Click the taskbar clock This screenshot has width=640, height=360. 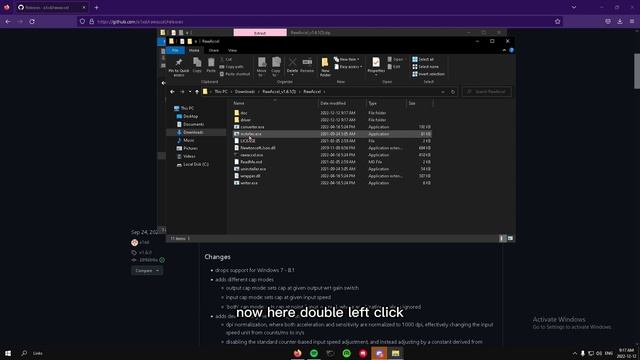pos(626,353)
